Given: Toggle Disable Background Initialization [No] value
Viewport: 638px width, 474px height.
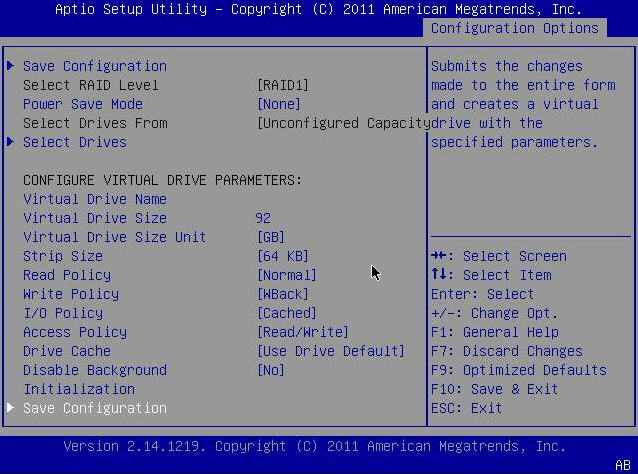Looking at the screenshot, I should click(271, 370).
